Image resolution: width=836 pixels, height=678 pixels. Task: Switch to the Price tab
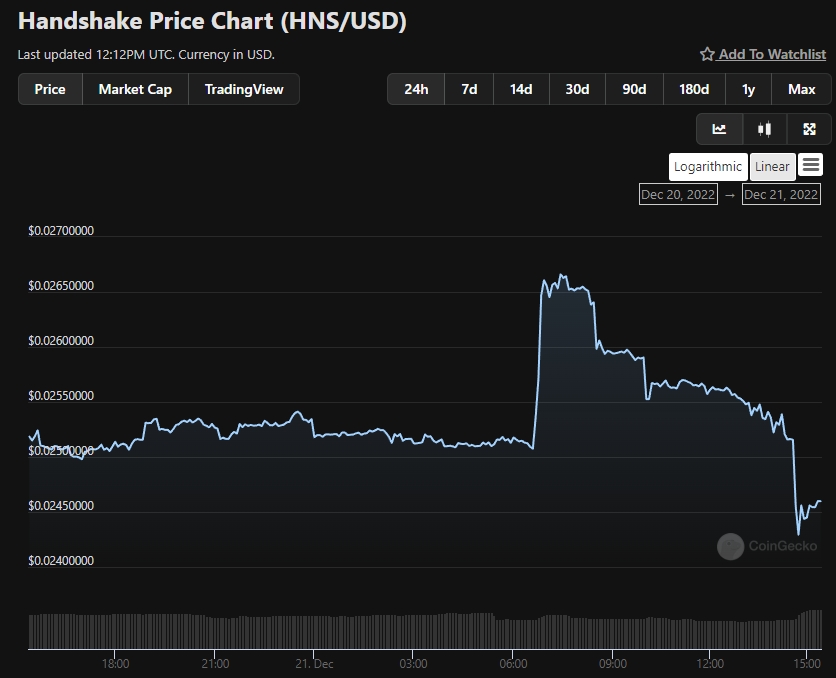click(x=50, y=89)
